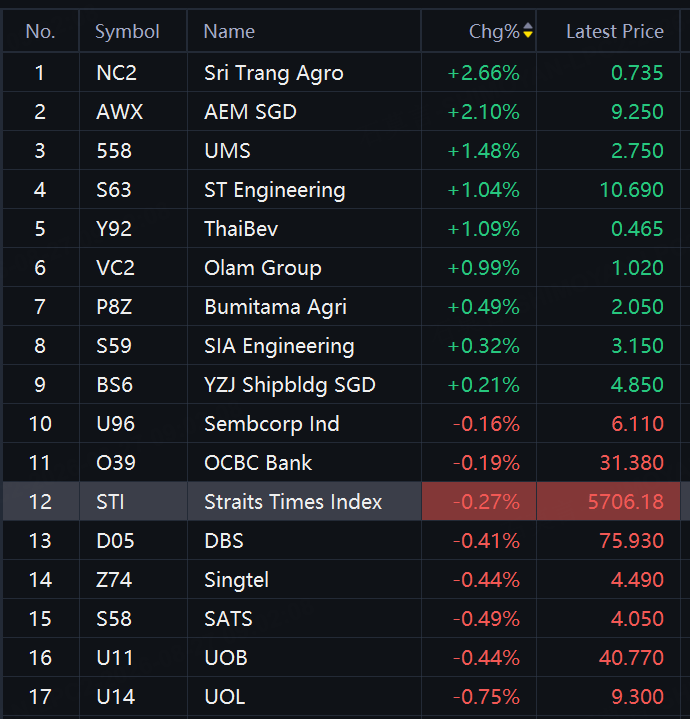Click symbol S58
This screenshot has height=719, width=690.
[114, 619]
